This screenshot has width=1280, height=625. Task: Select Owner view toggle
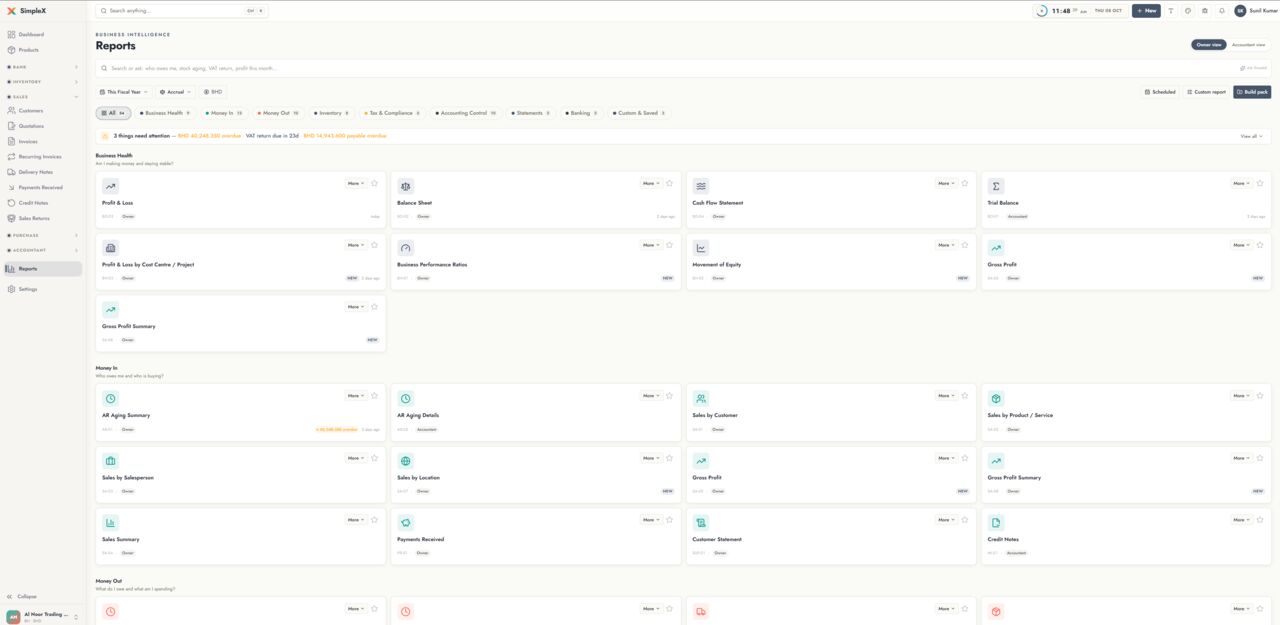pos(1208,45)
